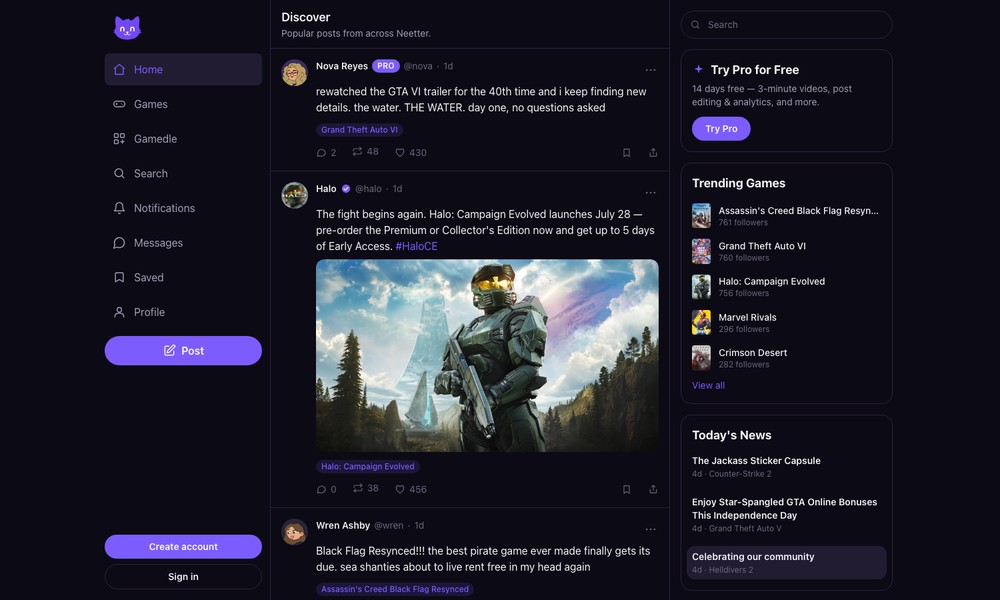The image size is (1000, 600).
Task: Click the Sign in button
Action: 183,576
